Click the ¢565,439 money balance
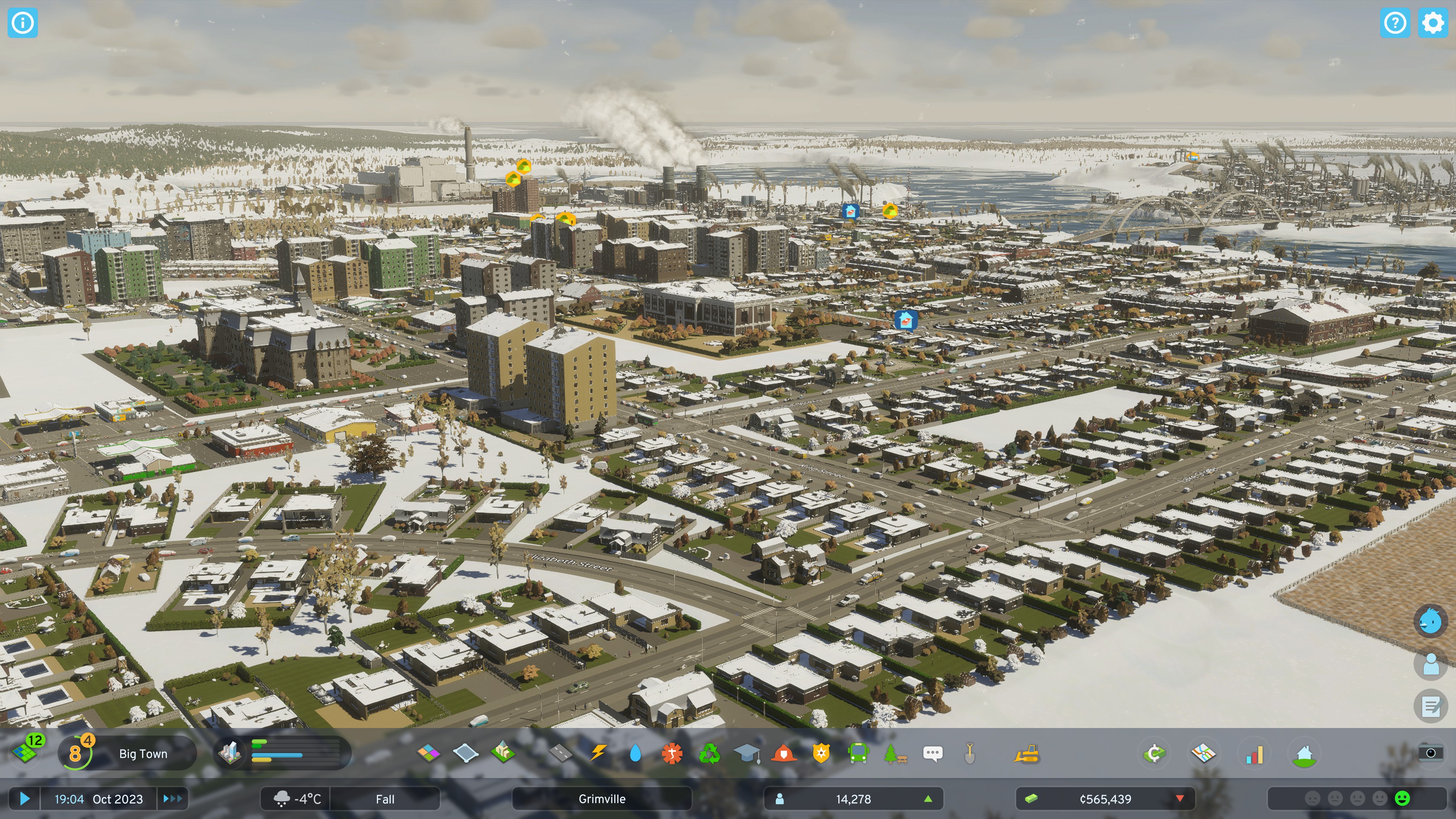The height and width of the screenshot is (819, 1456). 1106,799
